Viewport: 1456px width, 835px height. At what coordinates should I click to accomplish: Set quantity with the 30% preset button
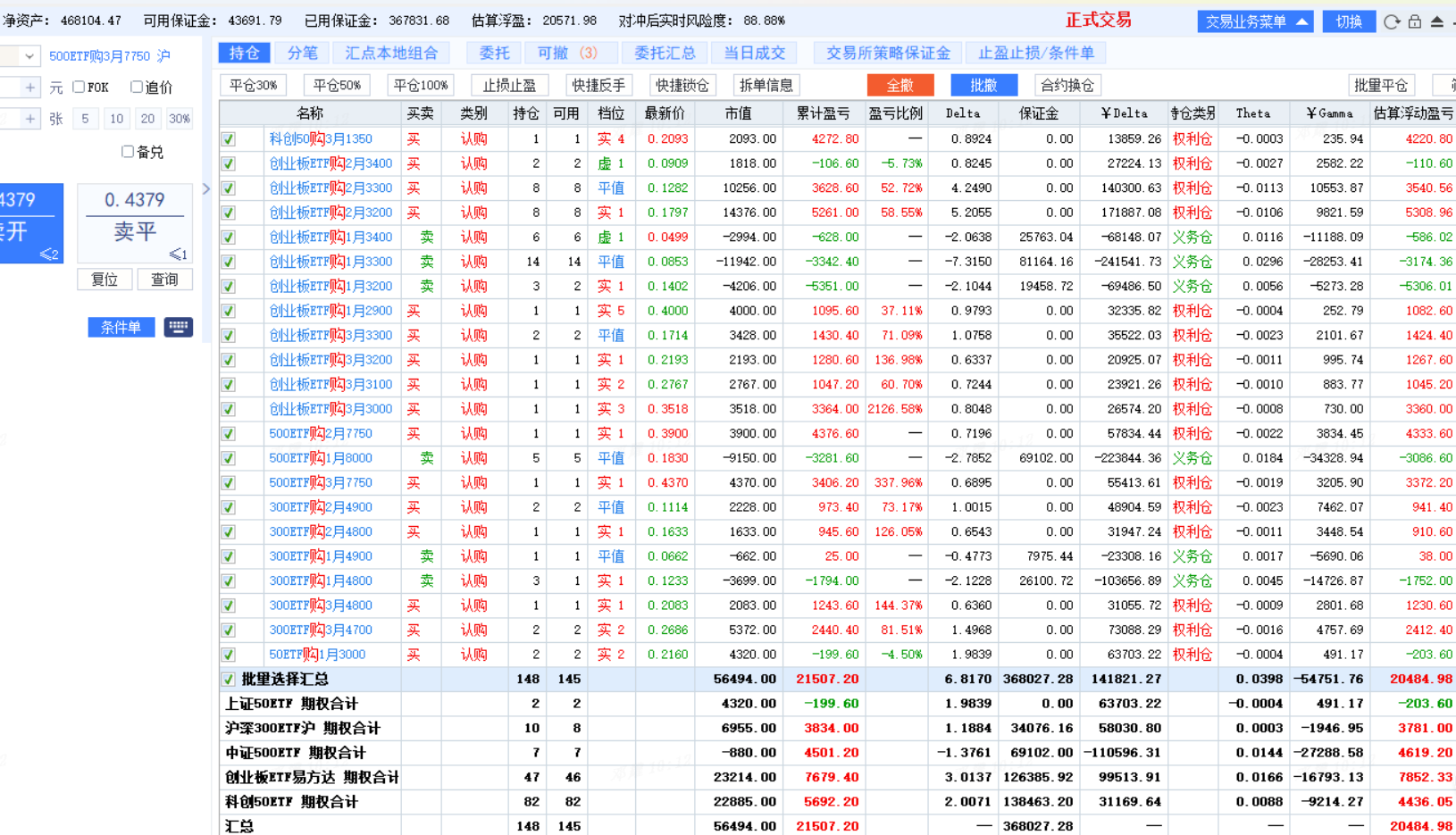(180, 119)
